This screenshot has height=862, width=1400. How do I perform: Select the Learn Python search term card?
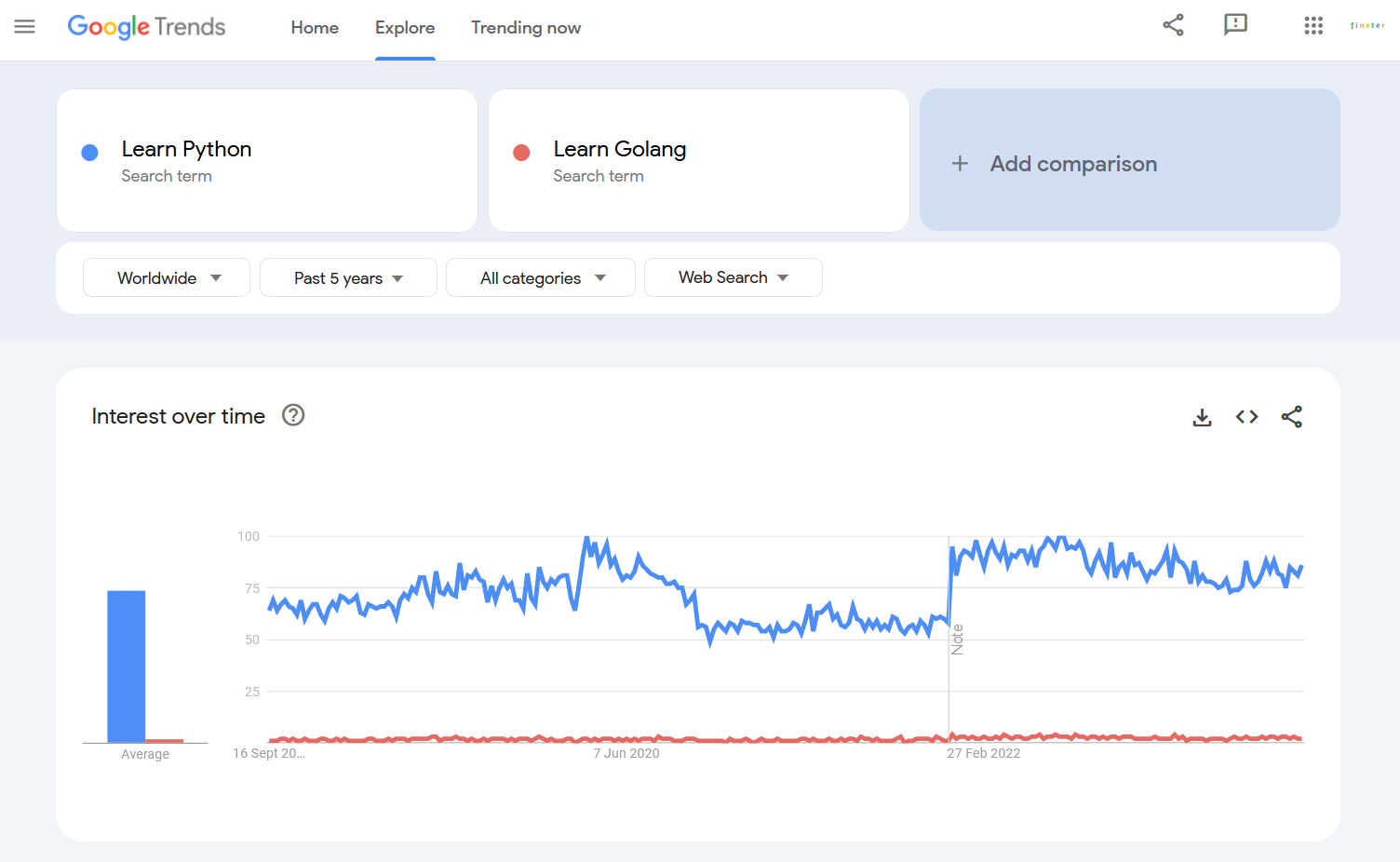coord(266,160)
